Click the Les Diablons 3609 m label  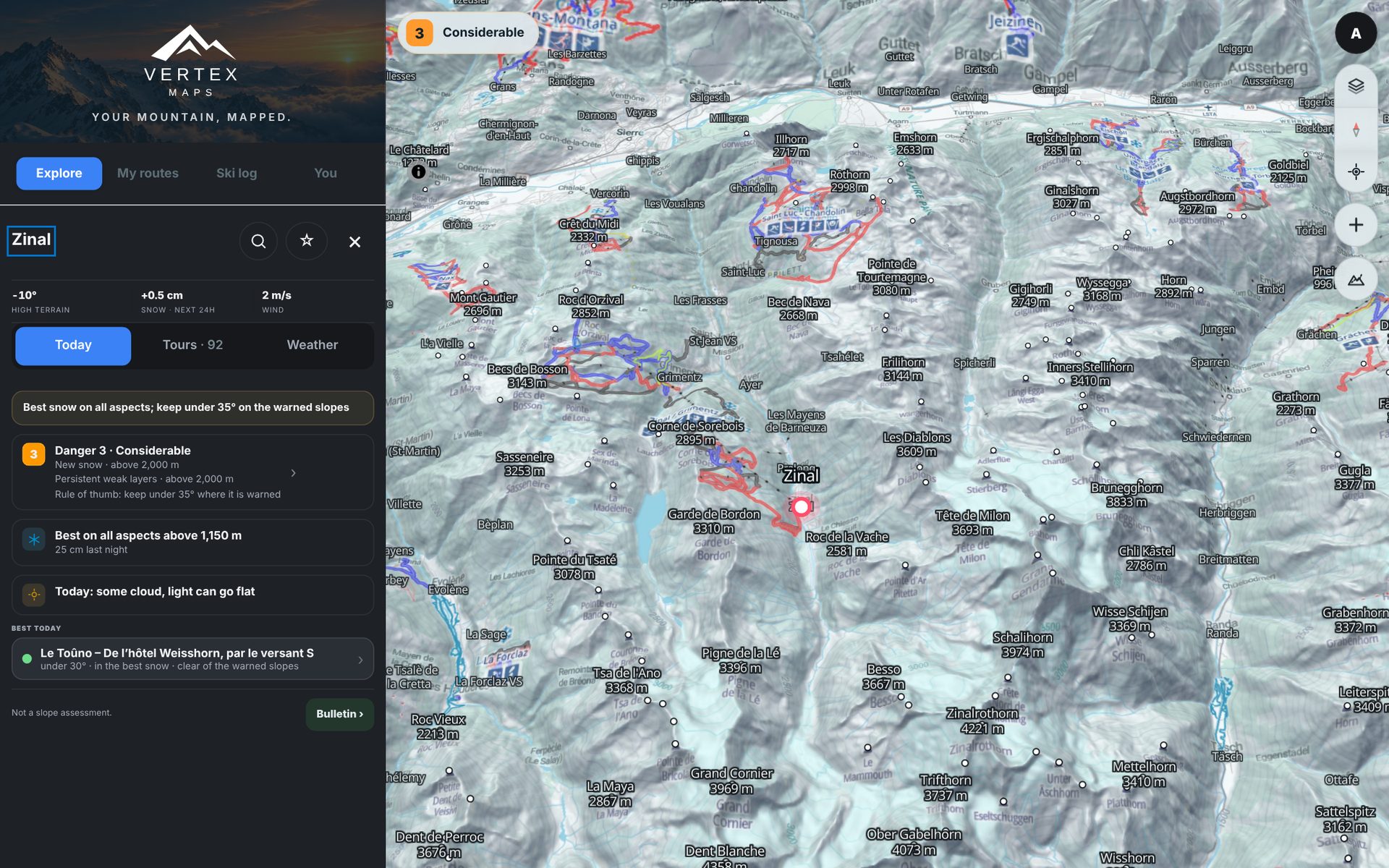click(916, 444)
